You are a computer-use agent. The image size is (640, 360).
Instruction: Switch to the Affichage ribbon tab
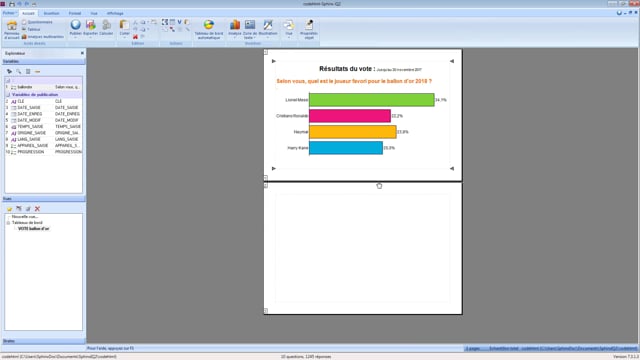(x=115, y=13)
